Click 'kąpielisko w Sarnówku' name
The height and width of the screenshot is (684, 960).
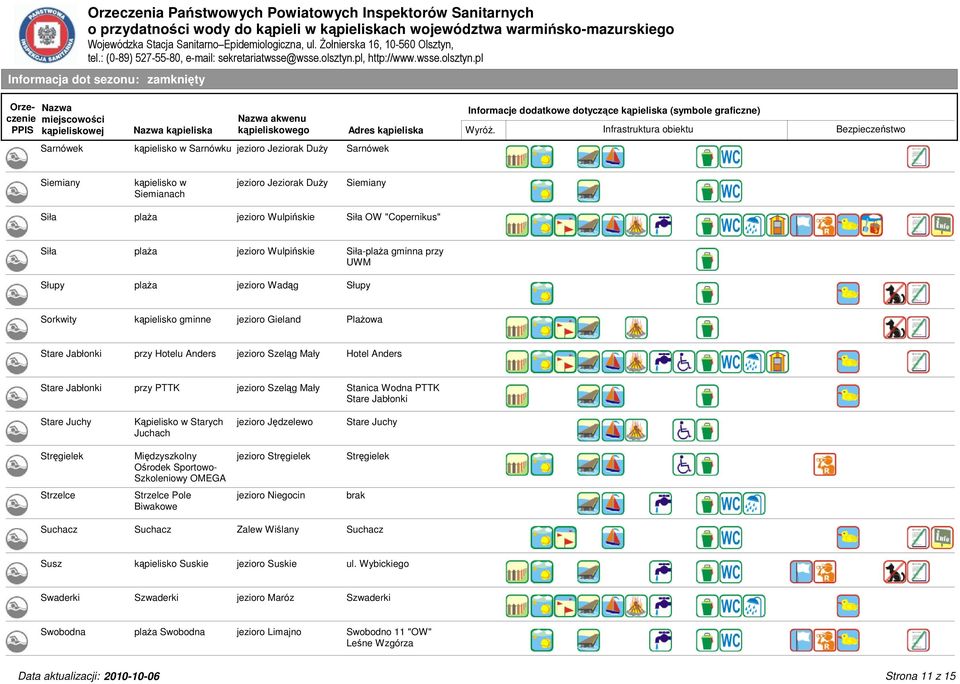[x=182, y=149]
